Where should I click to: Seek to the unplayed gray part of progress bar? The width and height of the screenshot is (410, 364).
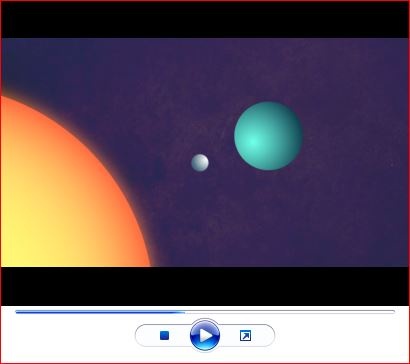[x=290, y=312]
